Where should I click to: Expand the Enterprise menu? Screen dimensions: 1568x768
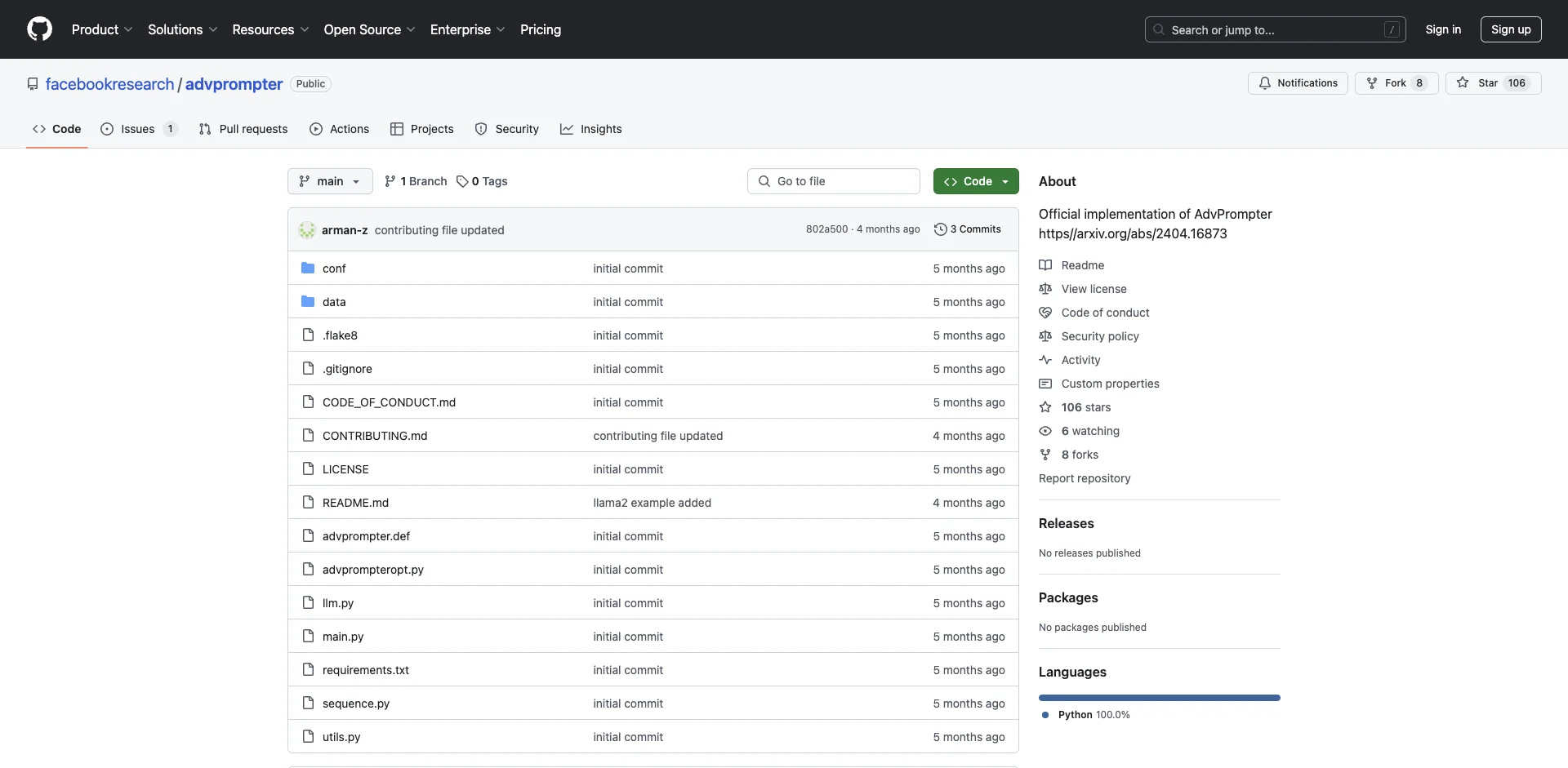(467, 29)
